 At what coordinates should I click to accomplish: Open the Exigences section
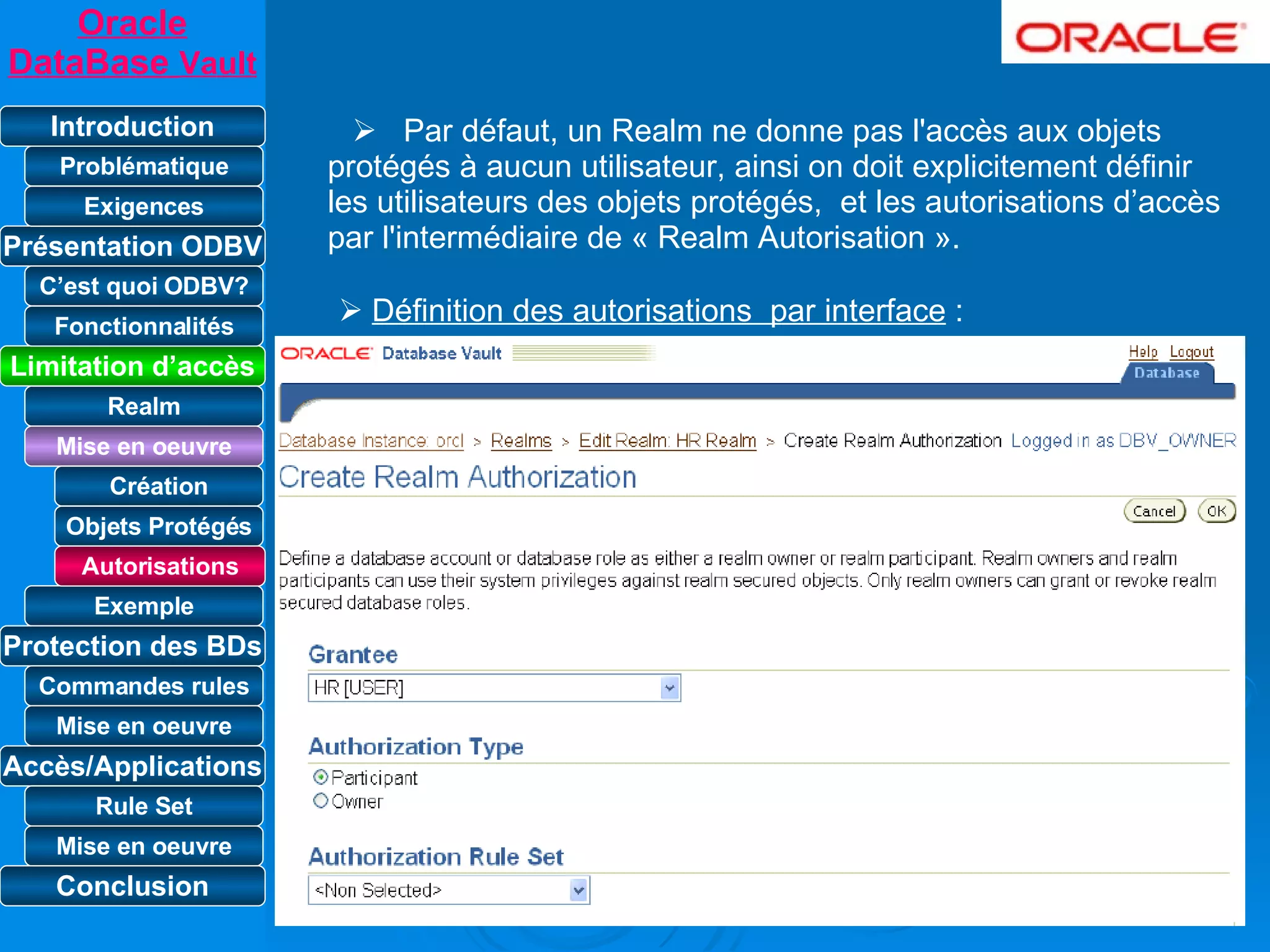click(x=144, y=206)
